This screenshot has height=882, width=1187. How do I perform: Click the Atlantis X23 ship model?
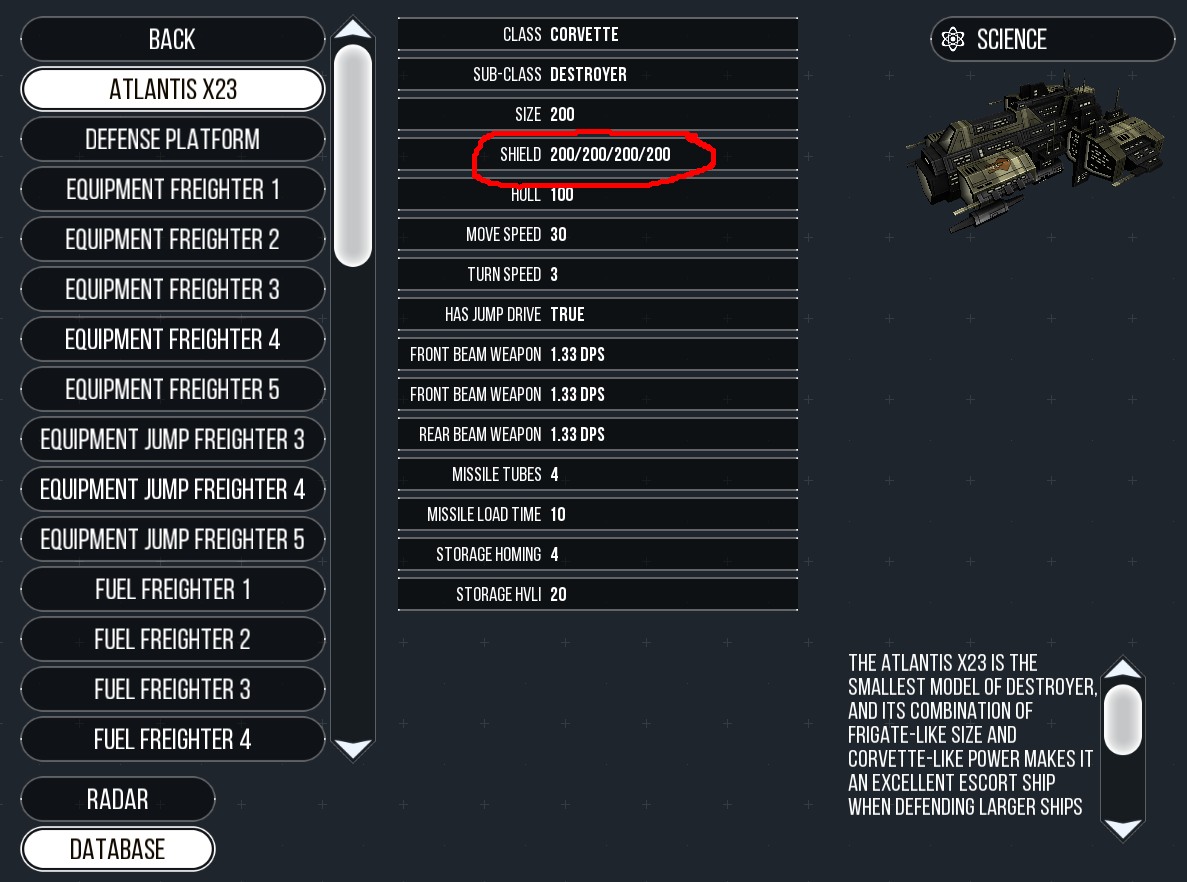coord(1036,153)
